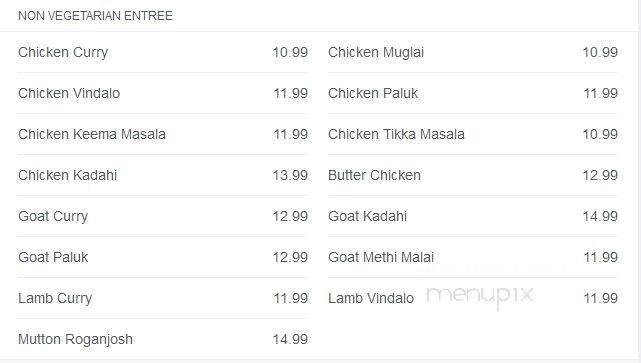Image resolution: width=641 pixels, height=363 pixels.
Task: Click the 14.99 price of Mutton Roganjosh
Action: [x=290, y=339]
